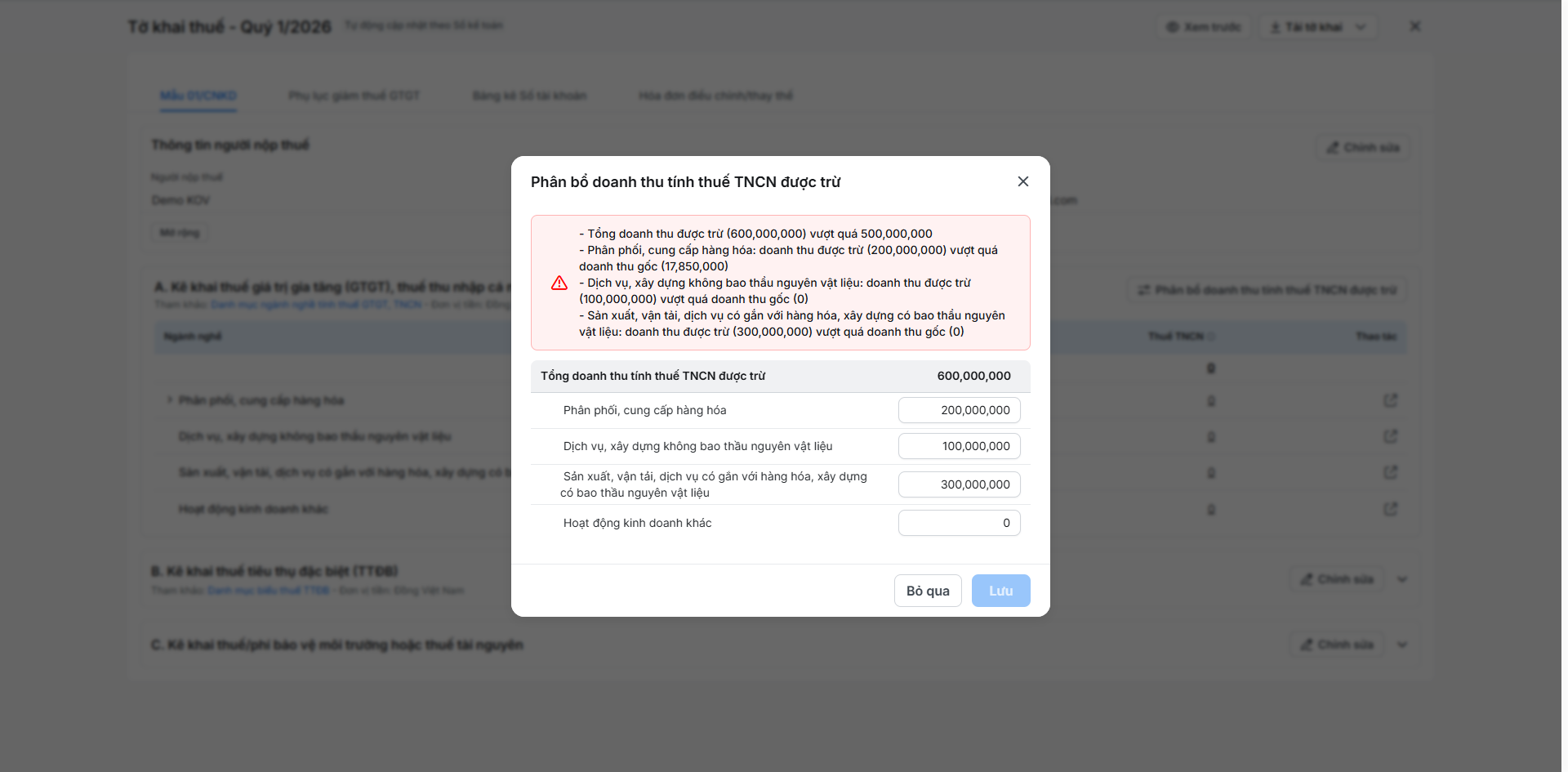Screen dimensions: 1568x772
Task: Click the Bỏ qua button
Action: [928, 591]
